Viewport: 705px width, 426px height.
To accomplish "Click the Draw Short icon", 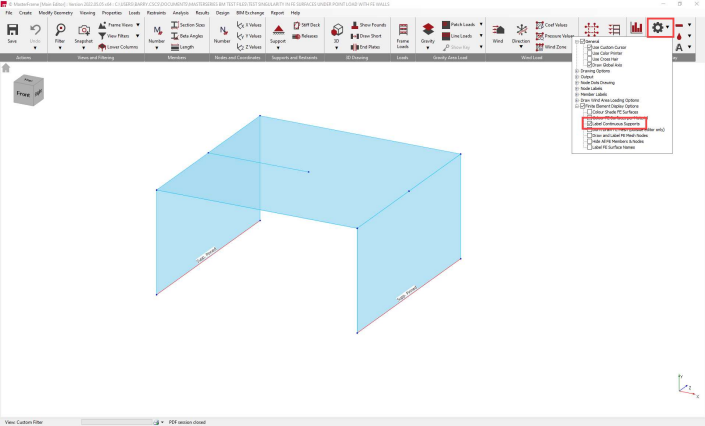I will coord(355,36).
